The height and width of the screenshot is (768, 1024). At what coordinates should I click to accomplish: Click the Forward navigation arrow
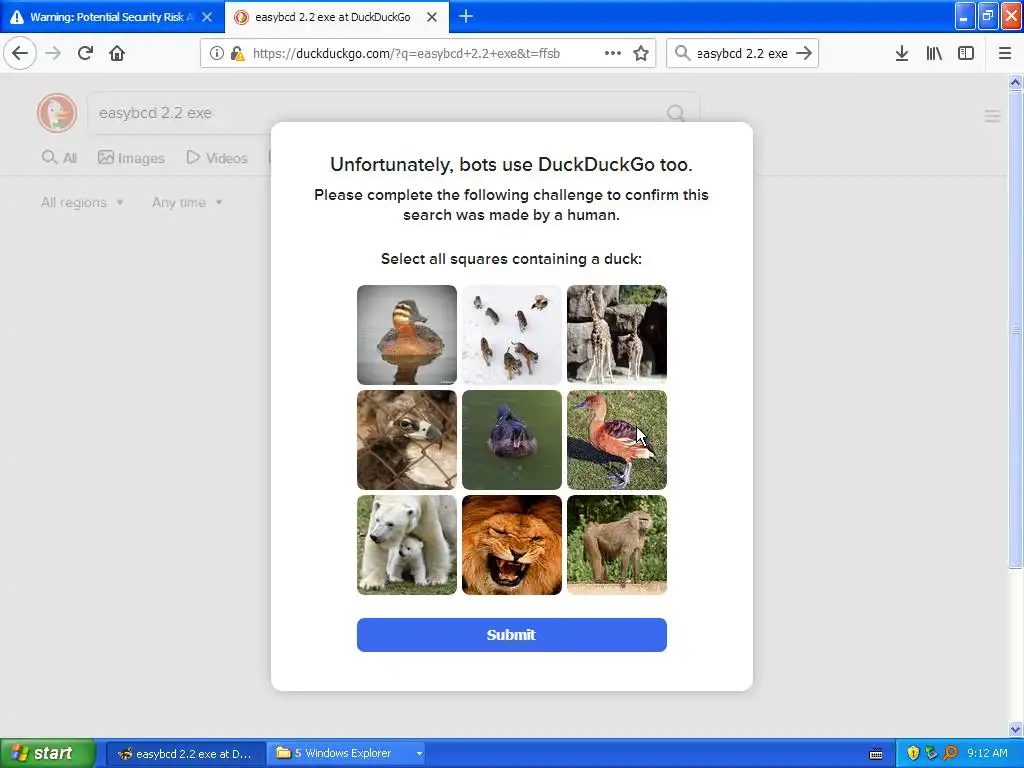[53, 53]
